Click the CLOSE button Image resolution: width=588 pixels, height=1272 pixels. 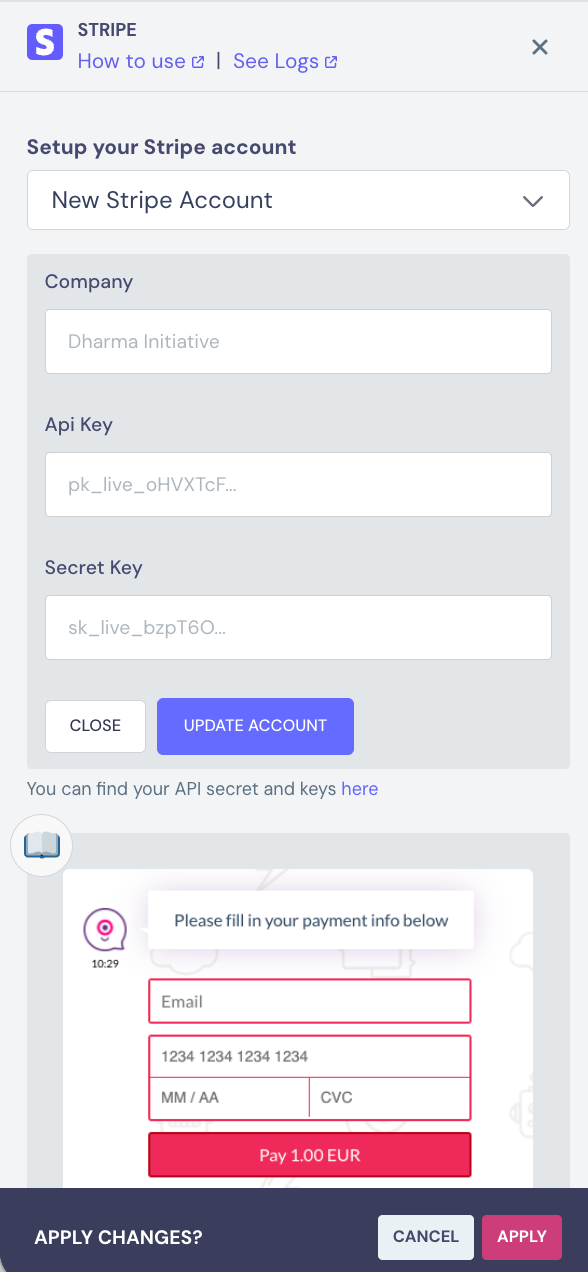[95, 726]
